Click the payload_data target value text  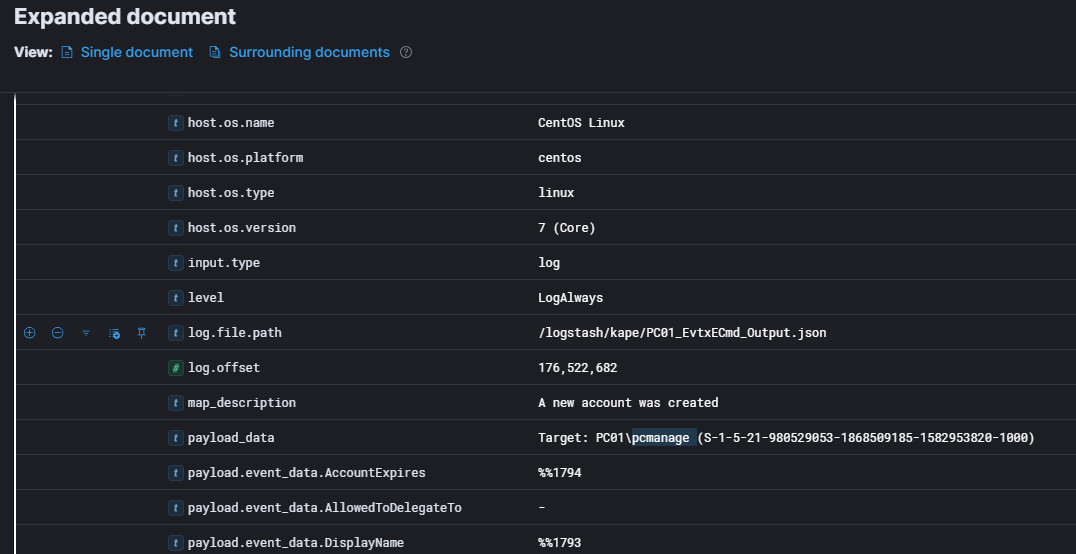tap(785, 438)
